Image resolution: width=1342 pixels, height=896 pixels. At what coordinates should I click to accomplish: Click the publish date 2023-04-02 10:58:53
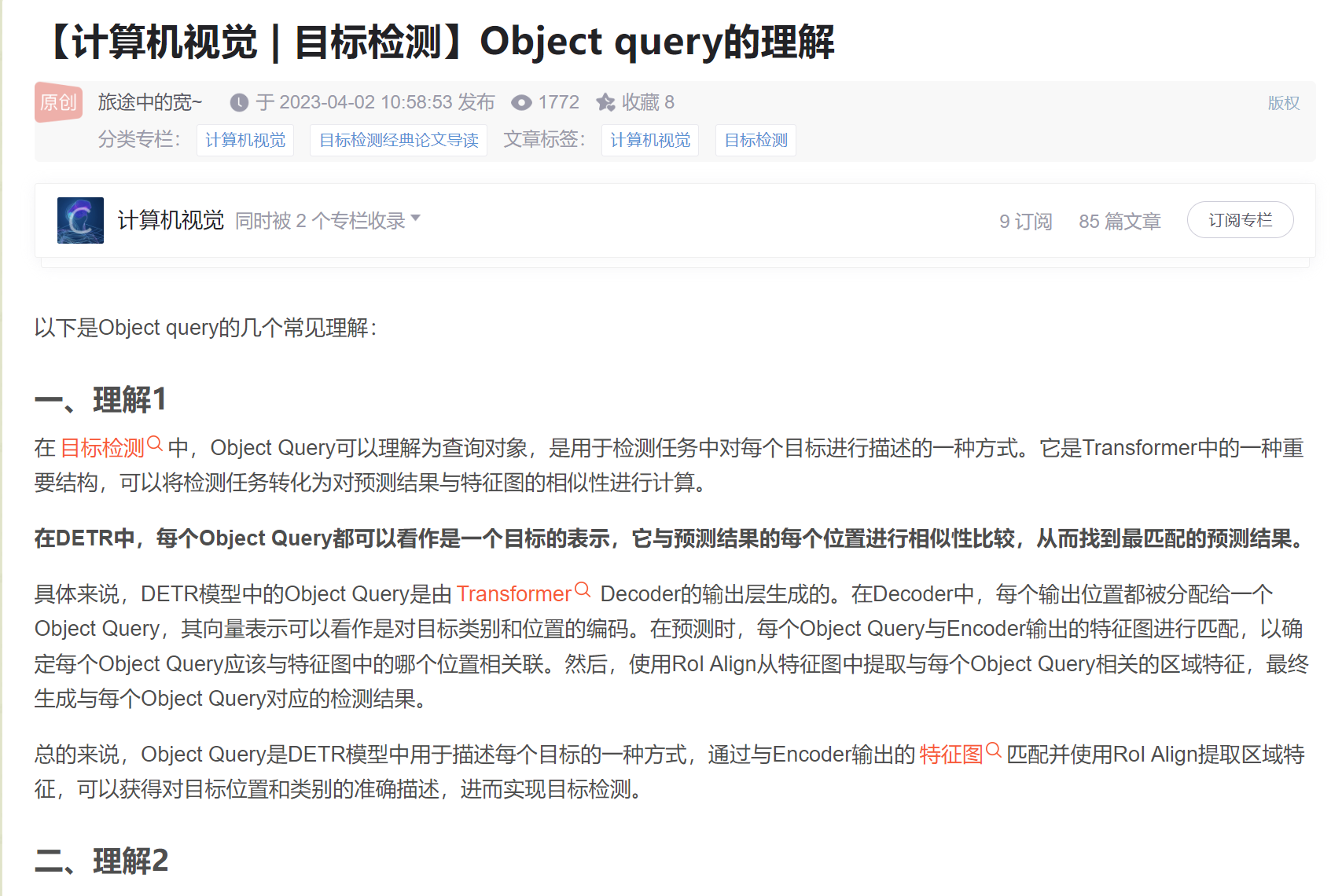click(366, 102)
